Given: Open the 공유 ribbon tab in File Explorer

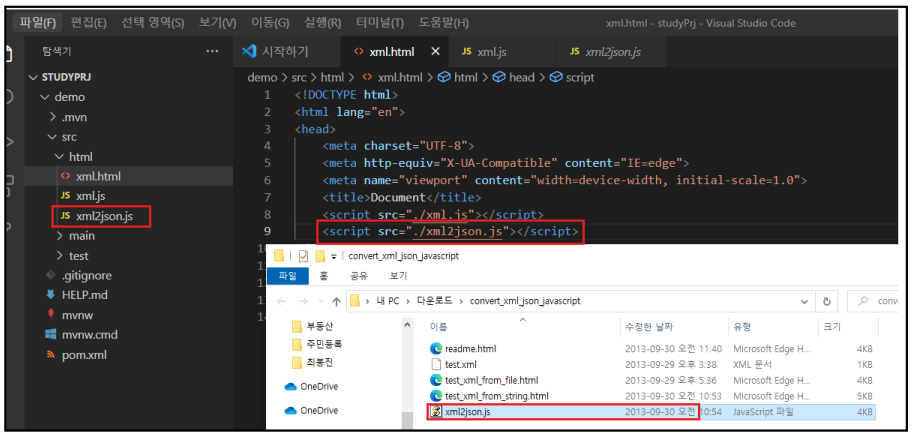Looking at the screenshot, I should point(359,275).
